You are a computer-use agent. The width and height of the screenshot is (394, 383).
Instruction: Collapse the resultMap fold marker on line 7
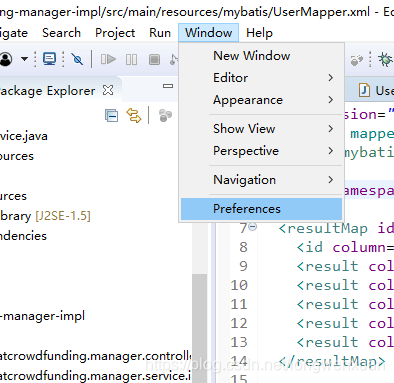pyautogui.click(x=253, y=227)
